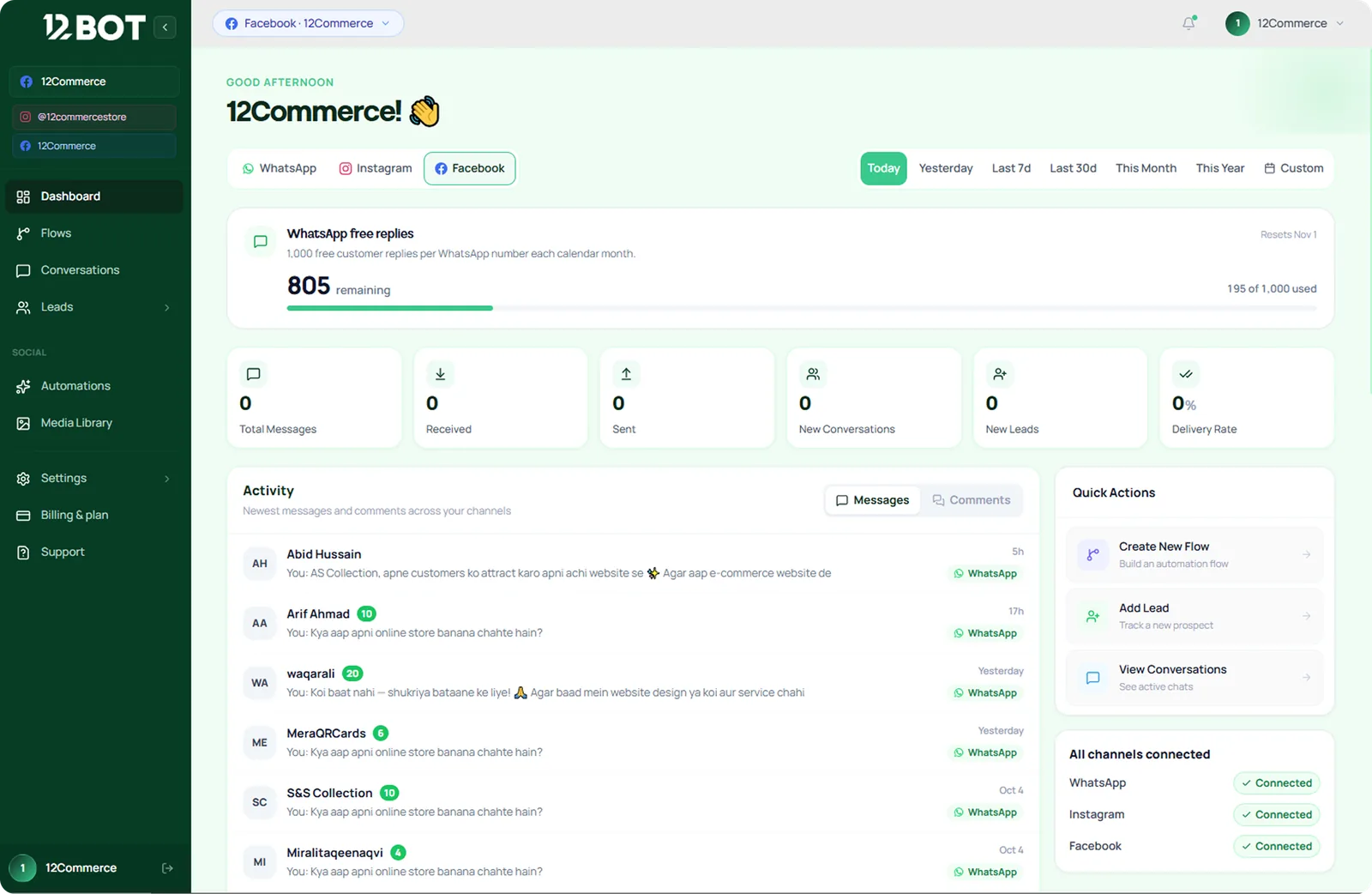
Task: Click the Create New Flow quick action
Action: [1194, 555]
